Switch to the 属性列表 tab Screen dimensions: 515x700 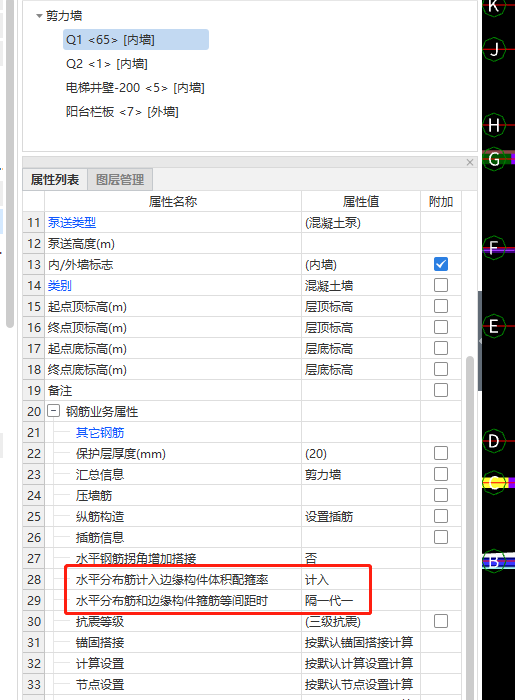coord(55,179)
